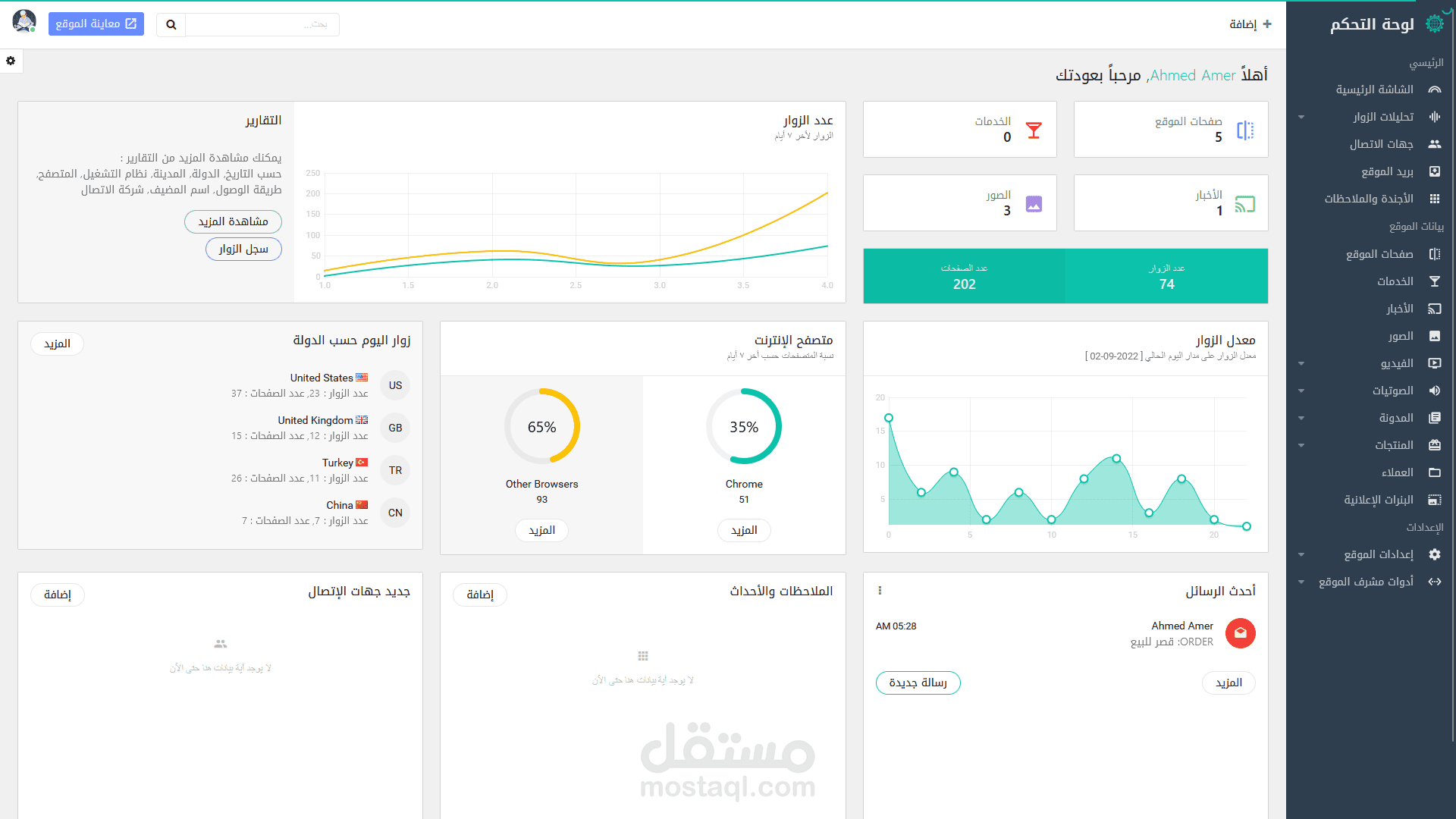Expand the أدوات مشرف الموقع submenu arrow
Screen dimensions: 1456x819
click(1301, 582)
